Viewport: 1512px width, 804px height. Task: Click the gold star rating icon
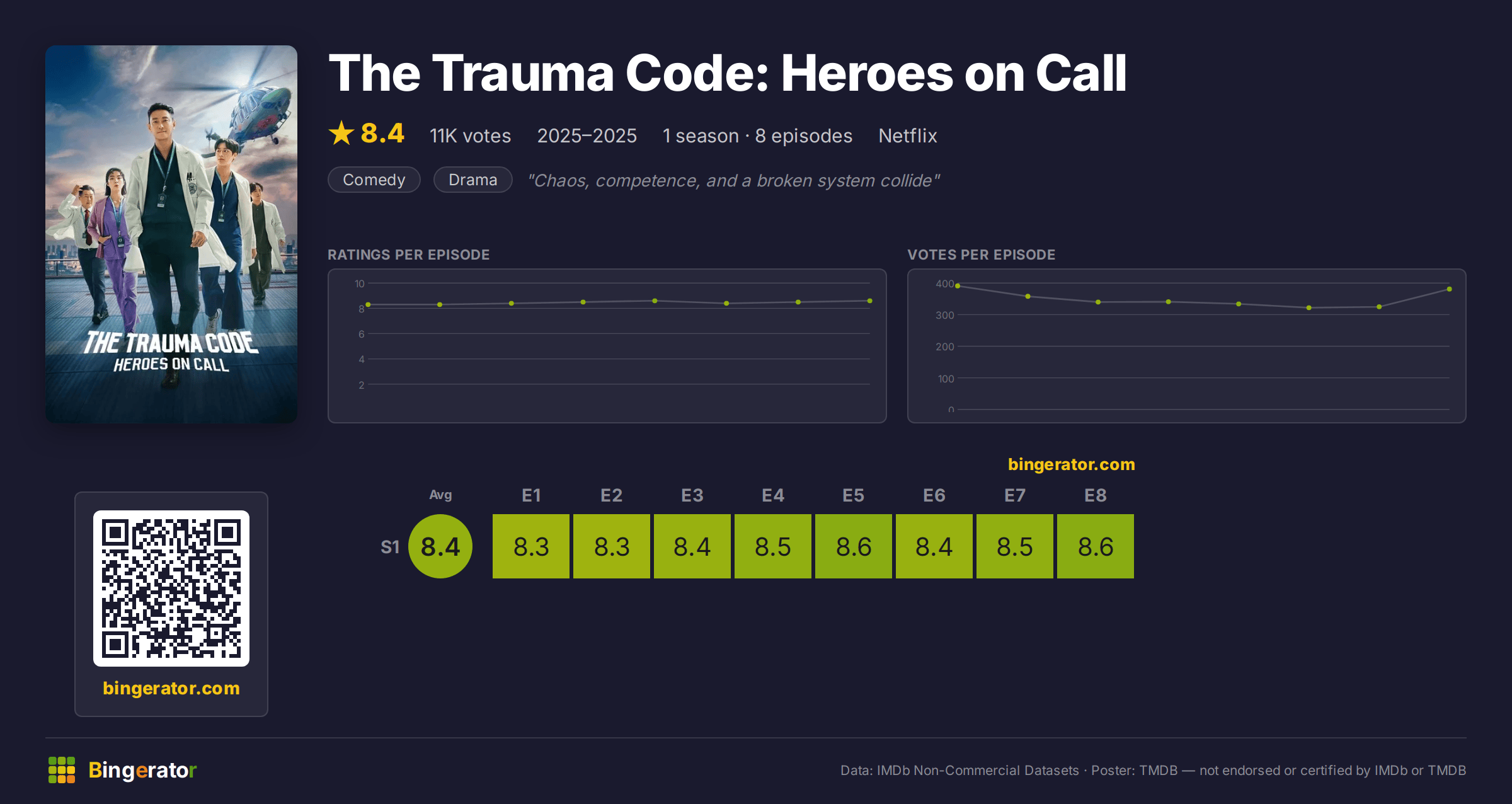[341, 133]
